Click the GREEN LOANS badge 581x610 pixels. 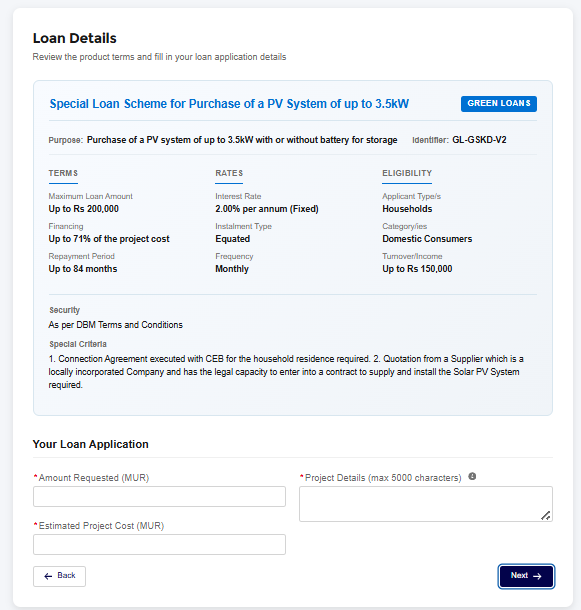[x=499, y=103]
